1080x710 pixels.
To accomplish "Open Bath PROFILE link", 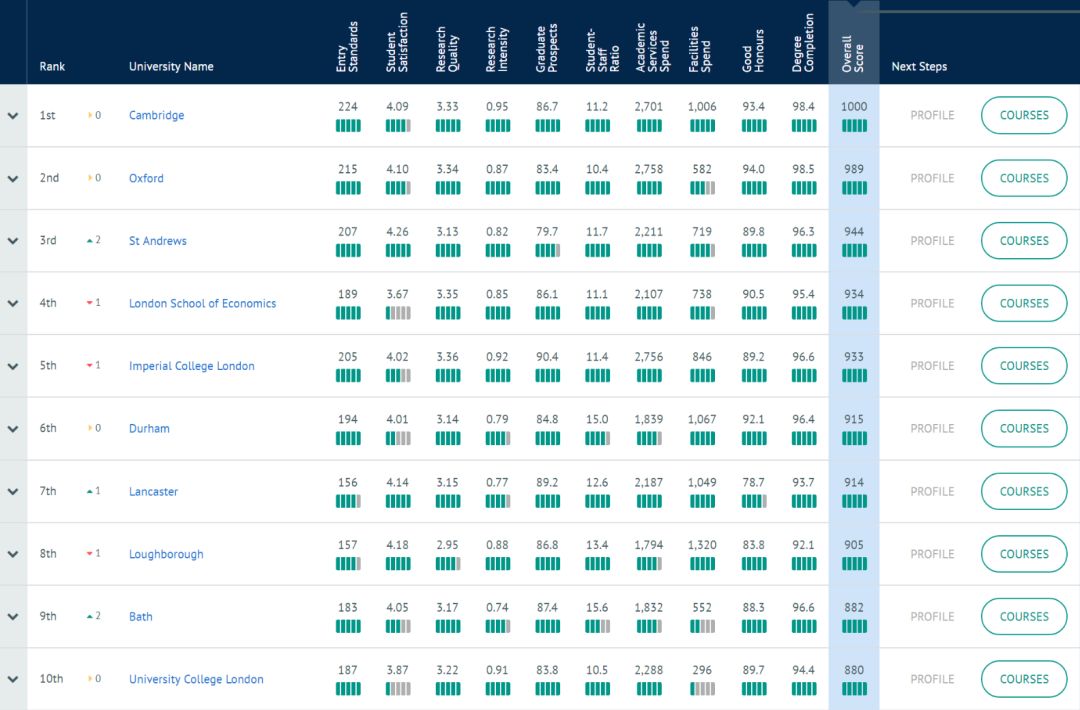I will 932,616.
